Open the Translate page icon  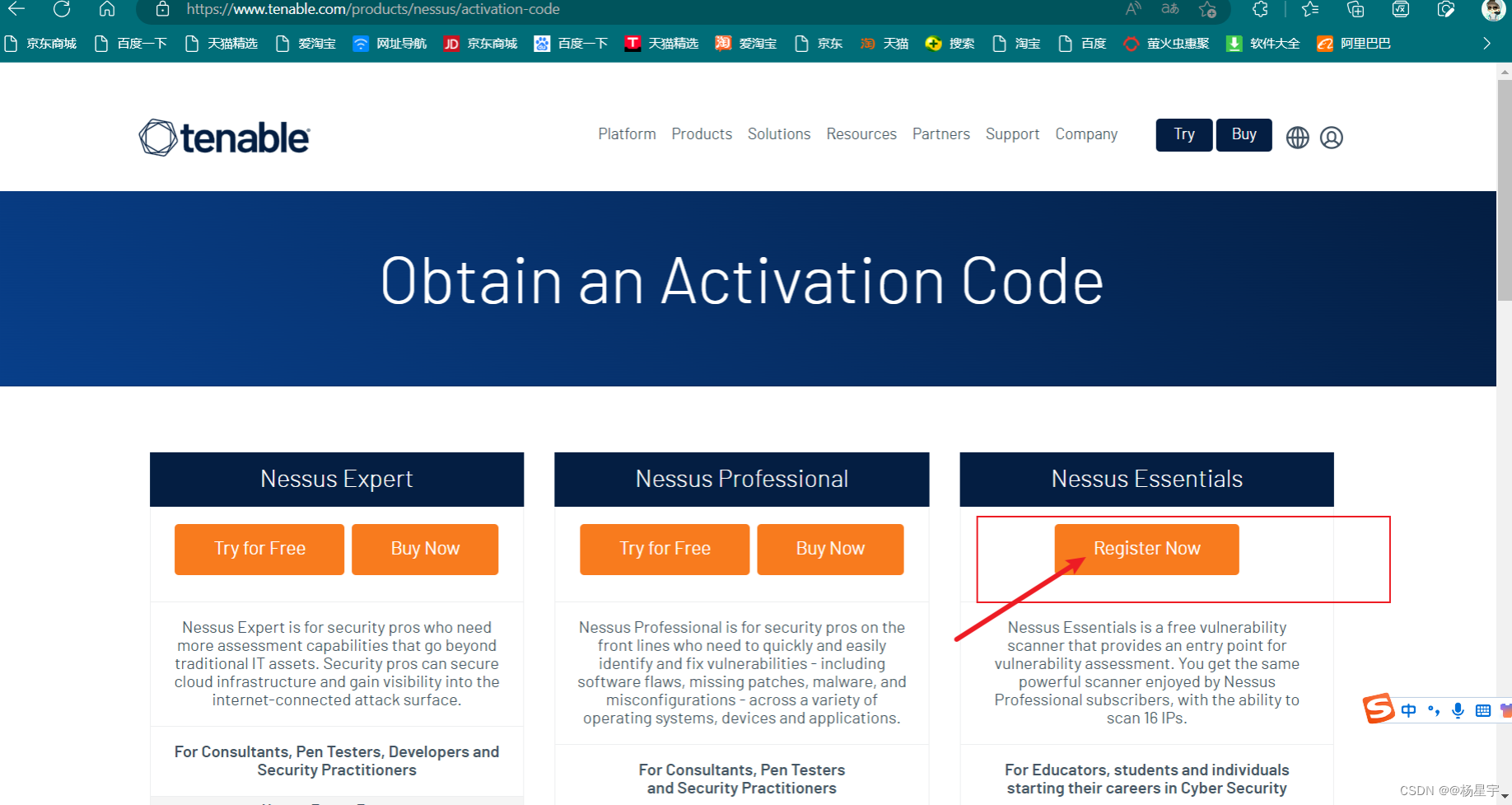pyautogui.click(x=1170, y=9)
